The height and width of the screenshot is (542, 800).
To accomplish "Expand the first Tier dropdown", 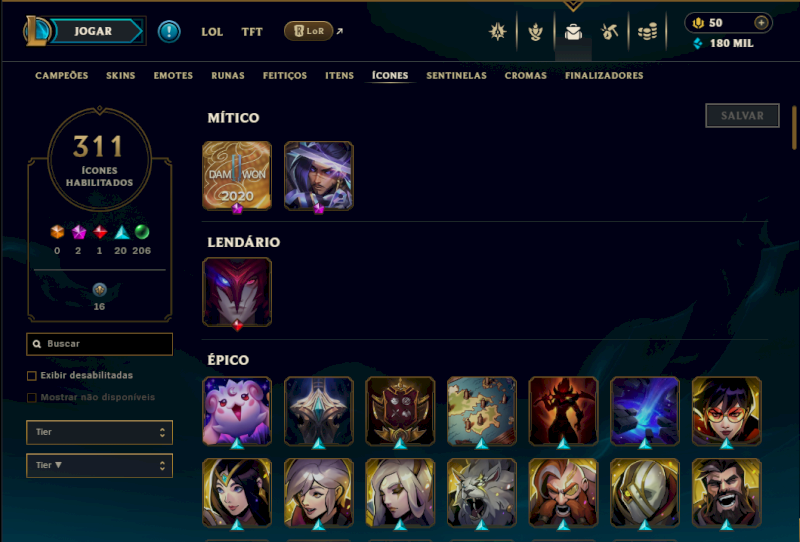I will click(99, 432).
